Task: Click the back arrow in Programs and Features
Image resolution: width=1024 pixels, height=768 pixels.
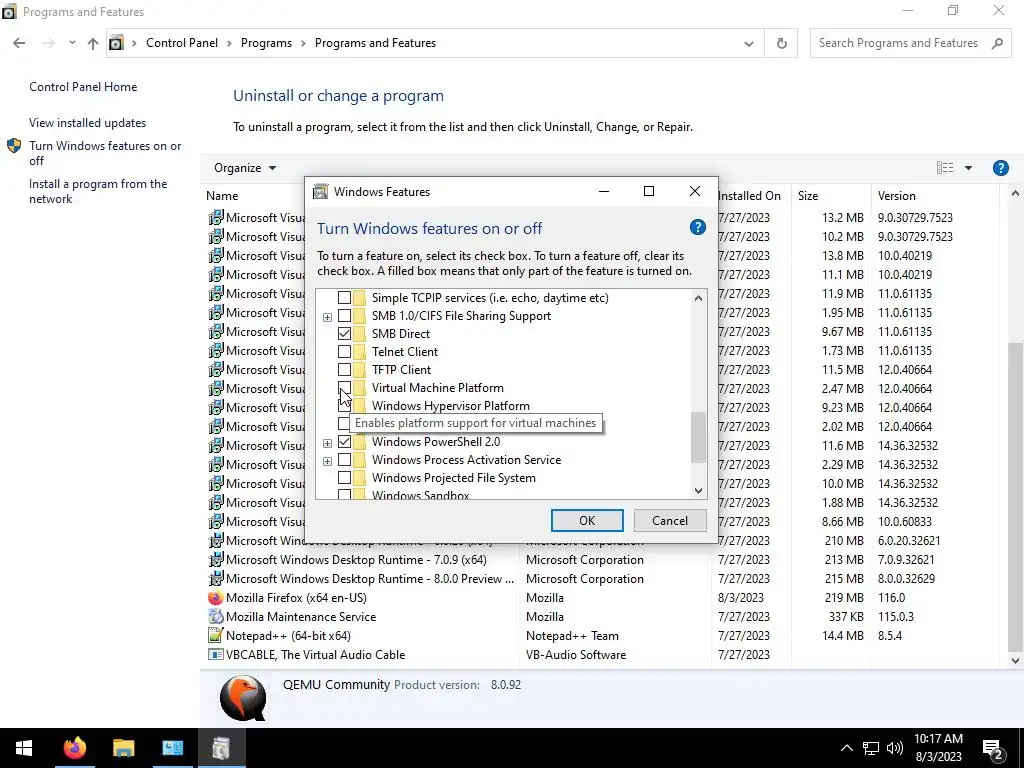Action: (19, 43)
